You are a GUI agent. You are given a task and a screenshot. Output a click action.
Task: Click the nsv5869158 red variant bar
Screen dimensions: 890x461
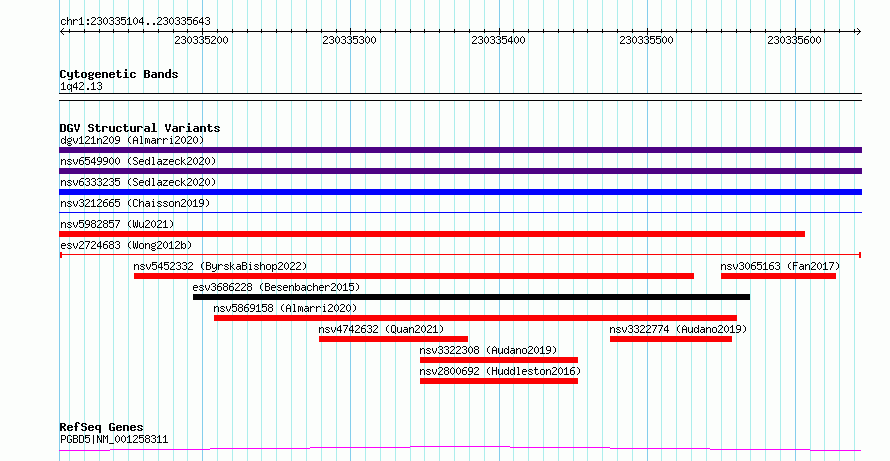[x=475, y=318]
